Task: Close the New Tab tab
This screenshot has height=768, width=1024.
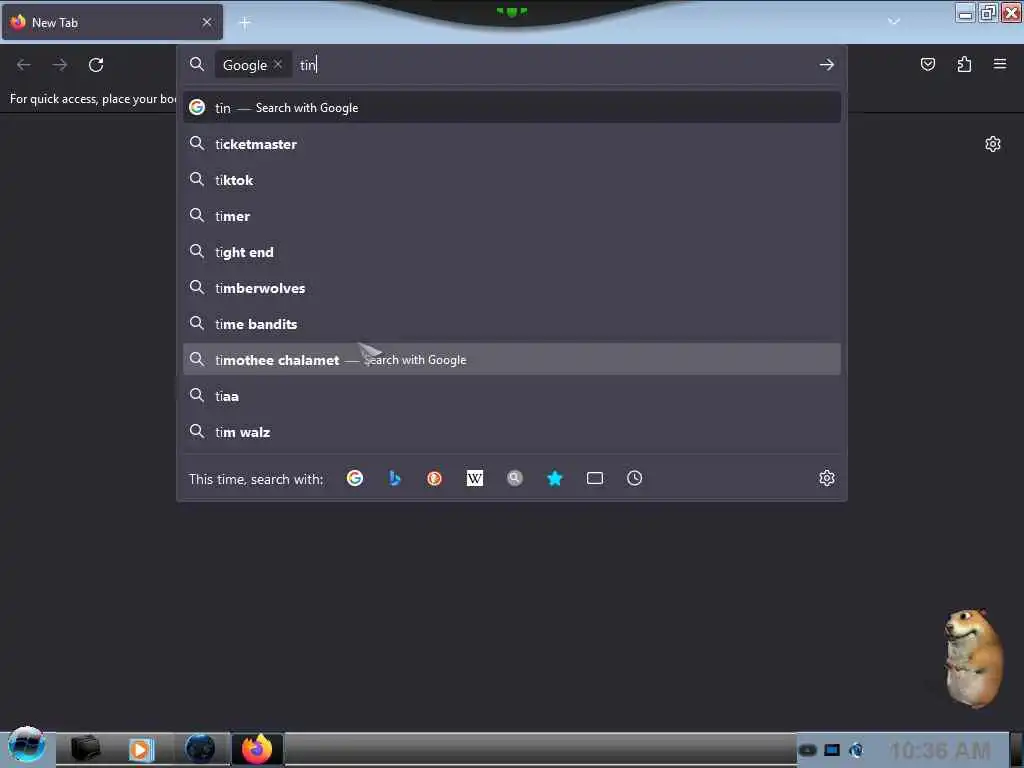Action: click(x=207, y=22)
